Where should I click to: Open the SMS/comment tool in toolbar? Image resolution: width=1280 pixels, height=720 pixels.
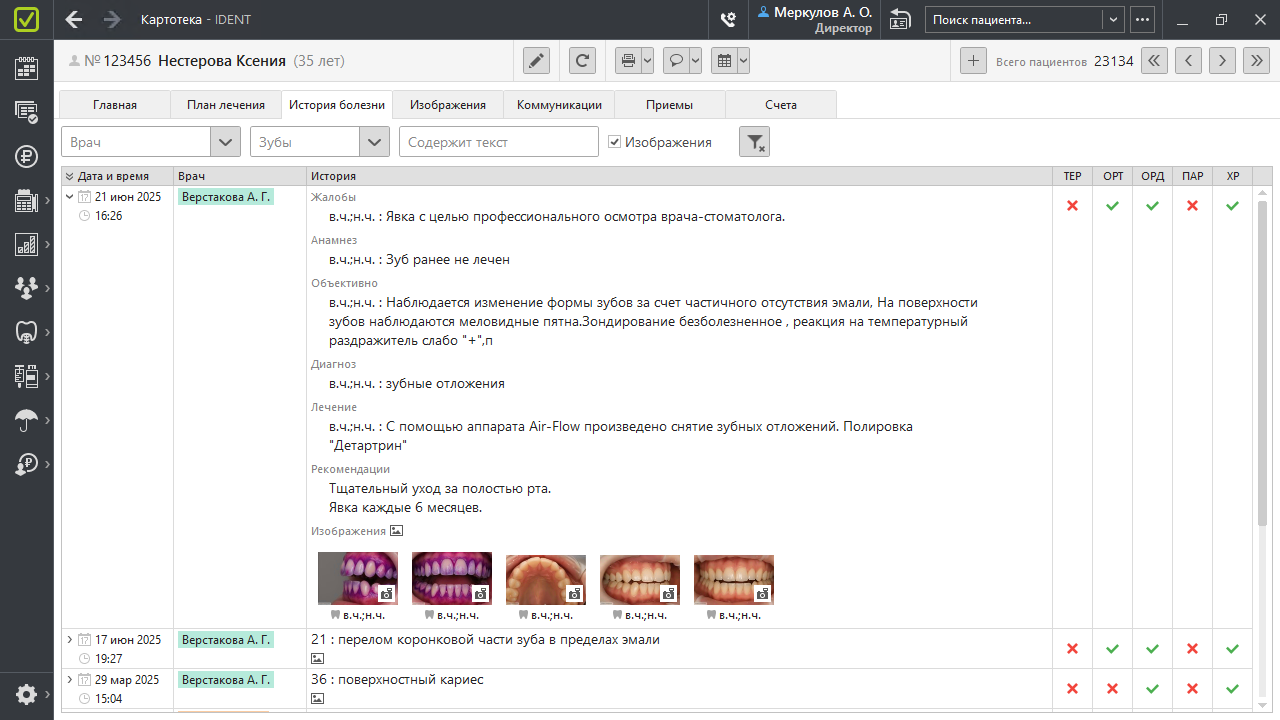[x=676, y=60]
